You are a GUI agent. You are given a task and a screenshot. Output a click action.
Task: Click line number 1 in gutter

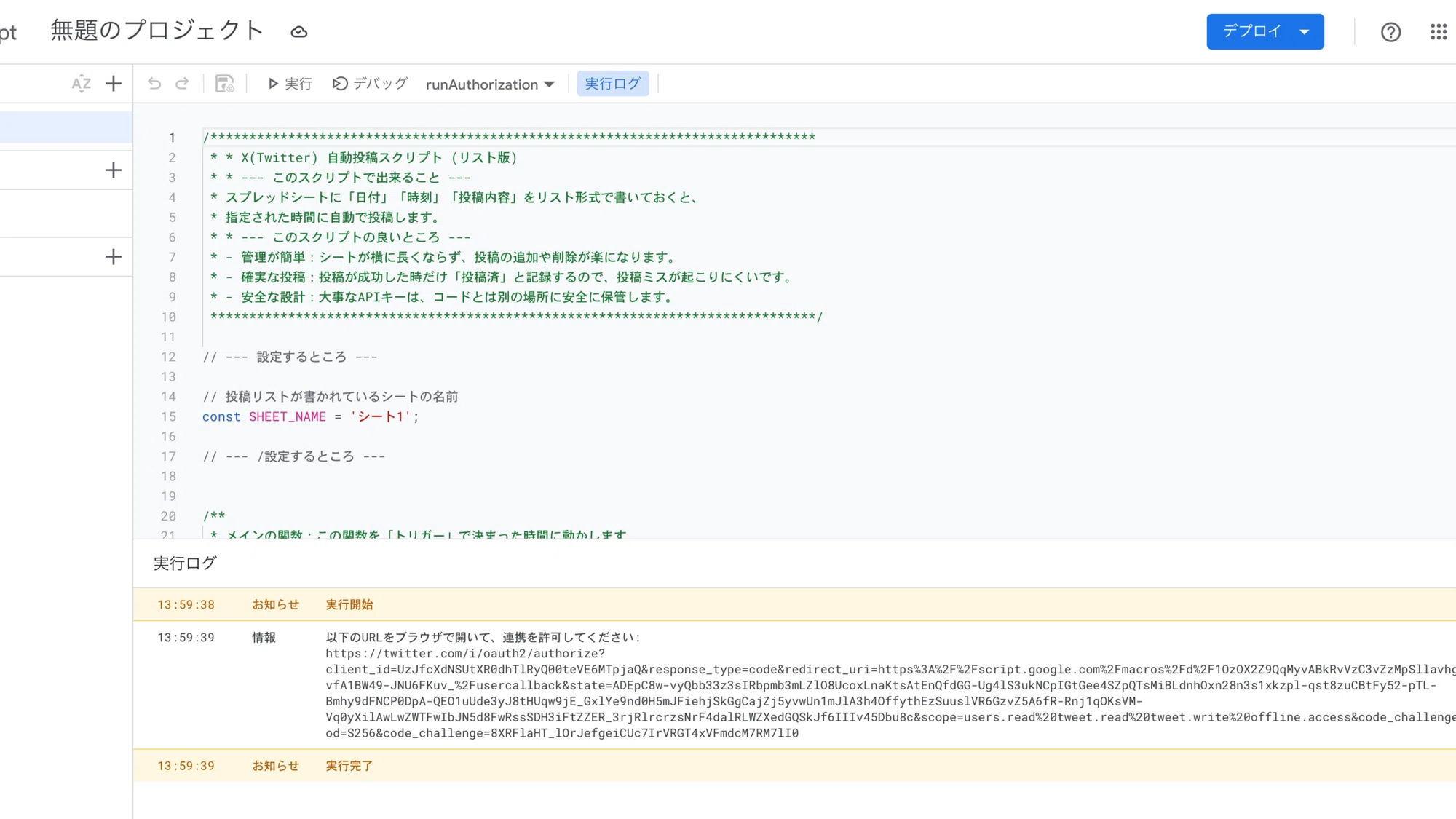(172, 138)
